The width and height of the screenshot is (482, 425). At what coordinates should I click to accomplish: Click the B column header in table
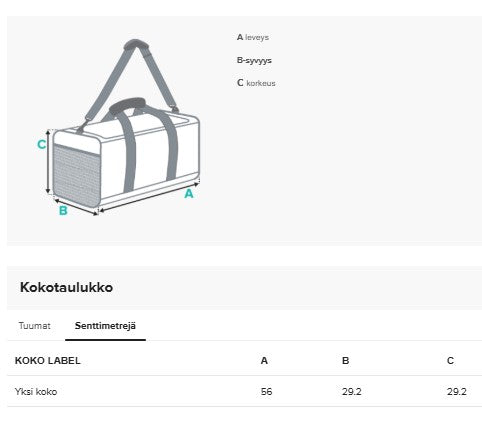click(x=346, y=361)
